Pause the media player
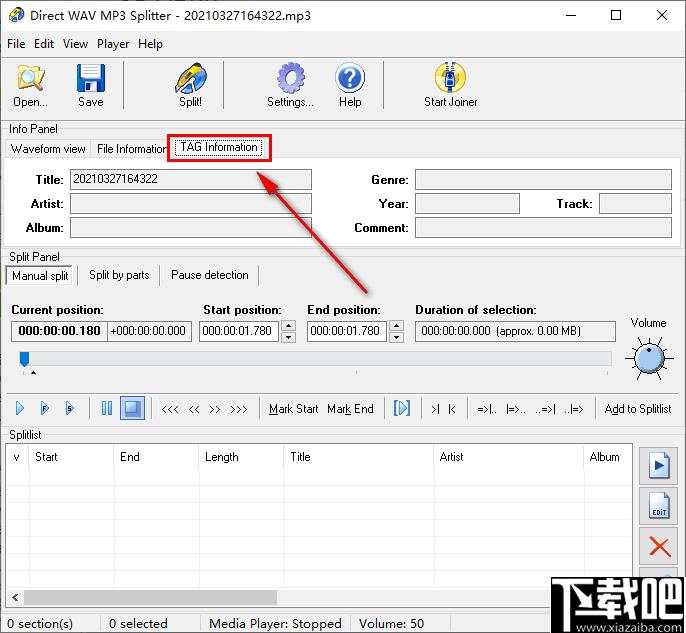 pos(107,409)
